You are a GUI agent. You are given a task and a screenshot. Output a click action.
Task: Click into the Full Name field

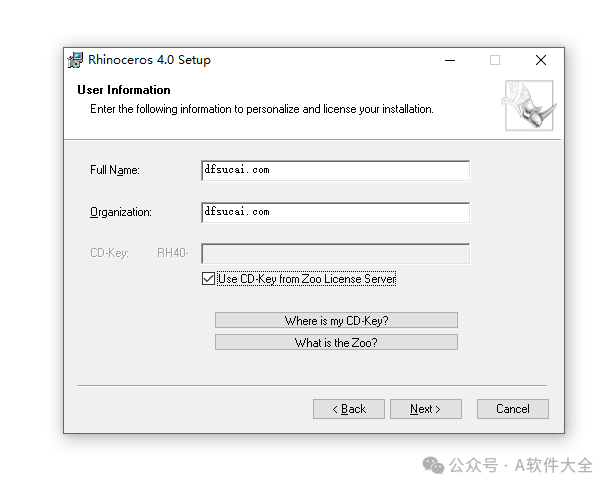pyautogui.click(x=336, y=171)
